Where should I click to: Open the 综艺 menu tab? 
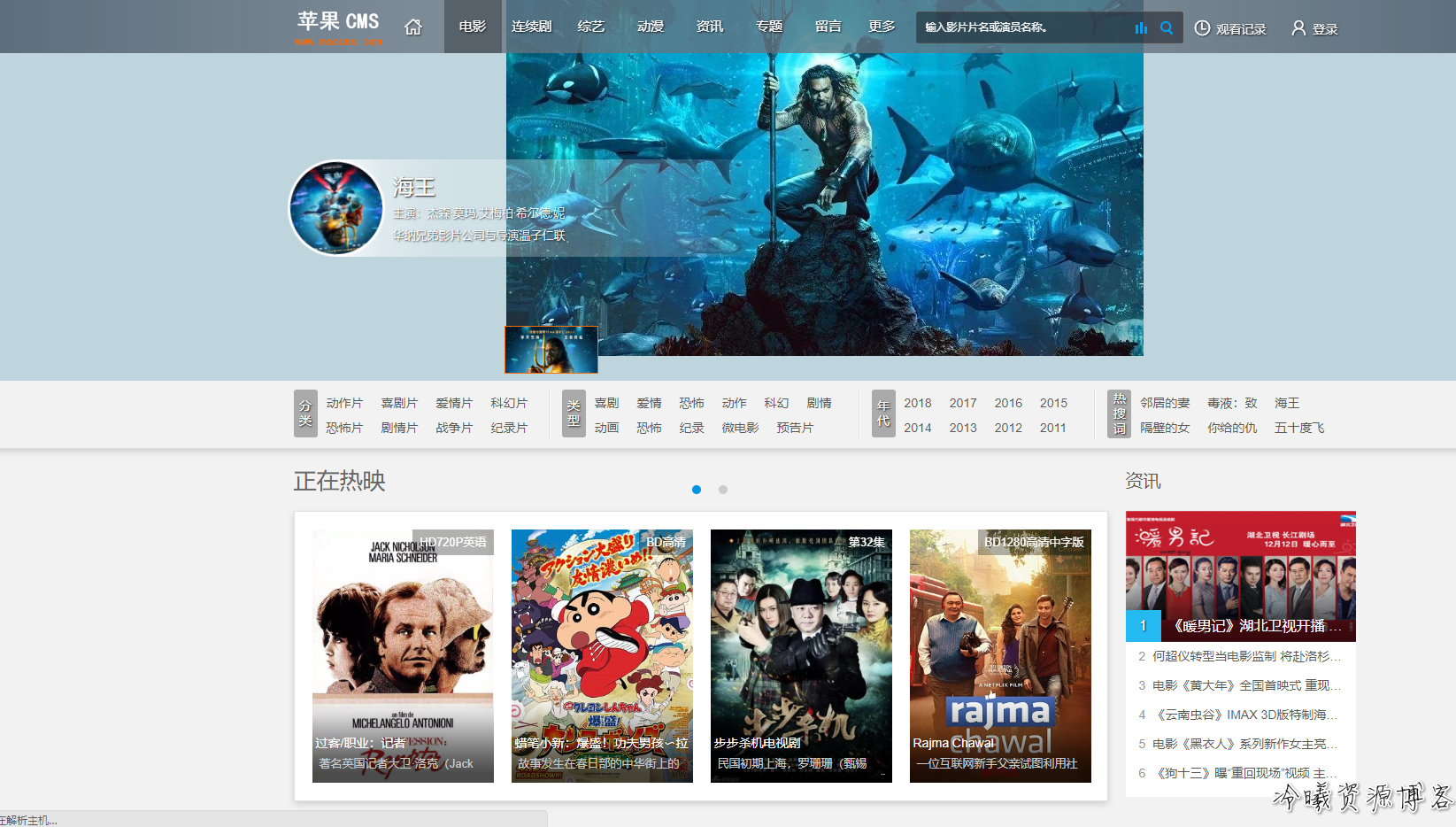pyautogui.click(x=591, y=27)
